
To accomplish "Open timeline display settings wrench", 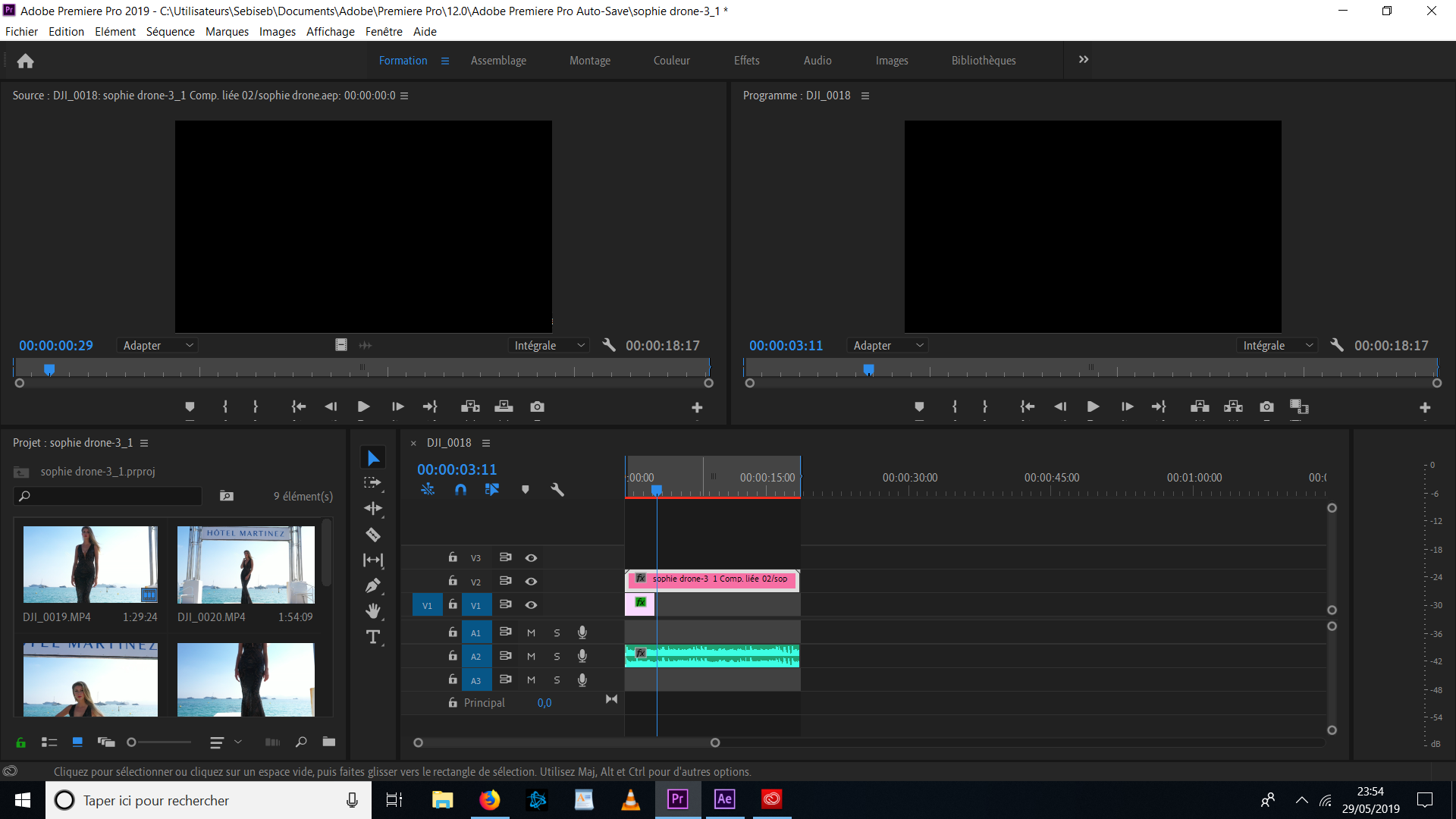I will [x=557, y=490].
